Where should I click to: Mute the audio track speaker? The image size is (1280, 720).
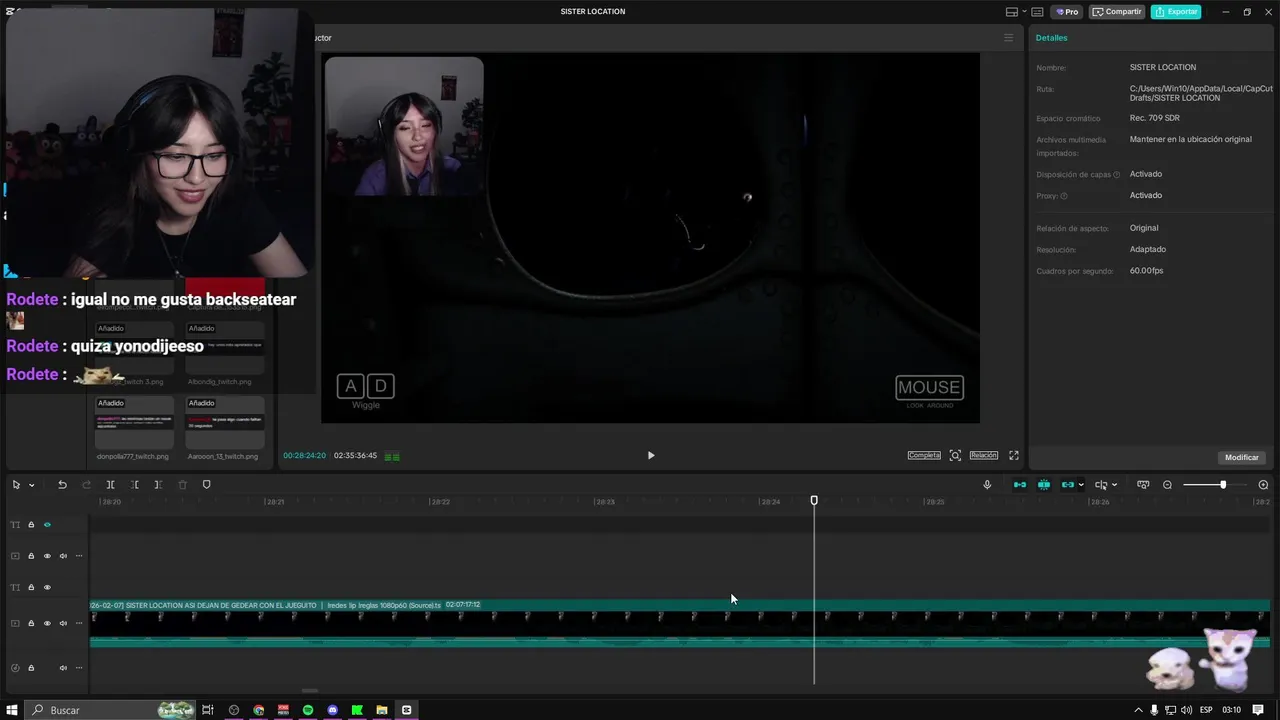pyautogui.click(x=63, y=668)
